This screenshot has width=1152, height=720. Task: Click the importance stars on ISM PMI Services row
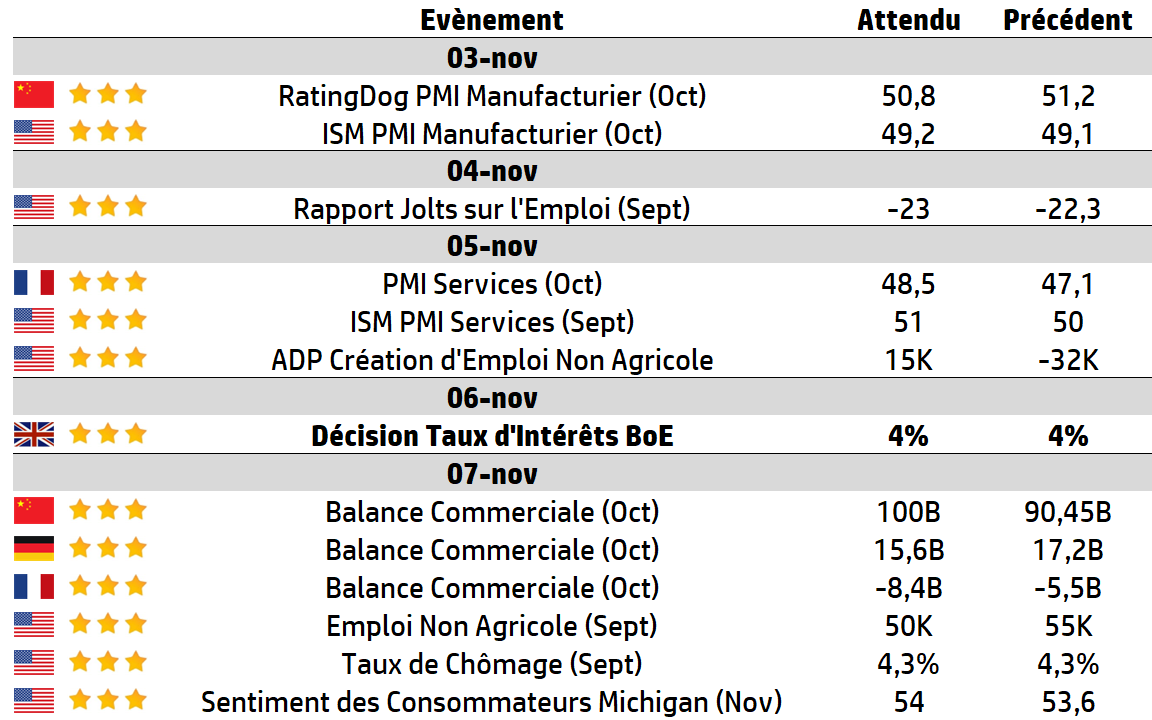point(108,321)
